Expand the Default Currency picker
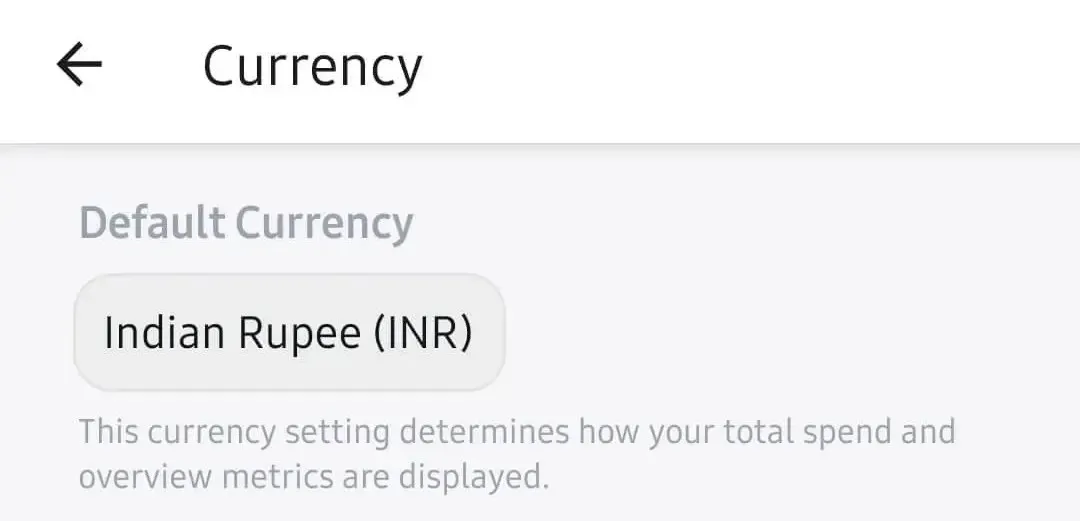Screen dimensions: 1080x521 tap(289, 333)
